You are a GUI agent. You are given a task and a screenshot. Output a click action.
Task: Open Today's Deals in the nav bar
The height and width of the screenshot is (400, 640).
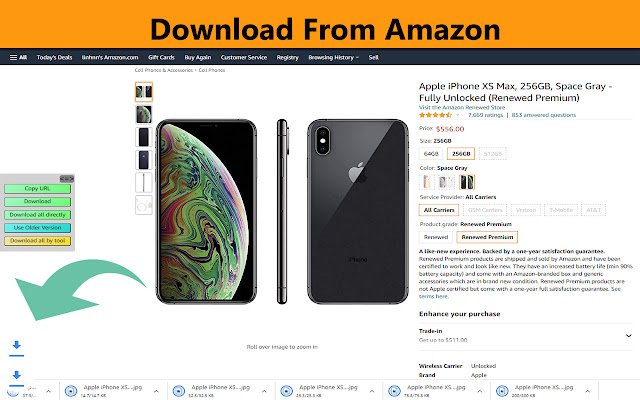point(54,58)
